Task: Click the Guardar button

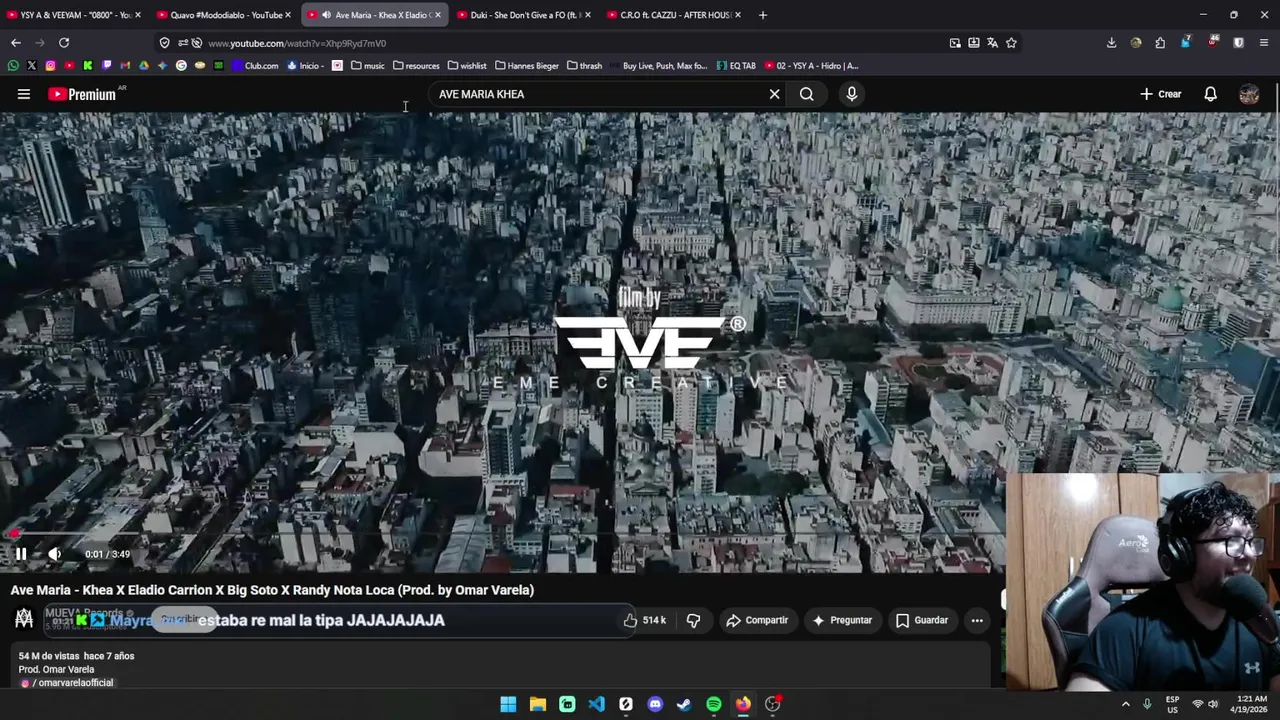Action: pos(921,620)
